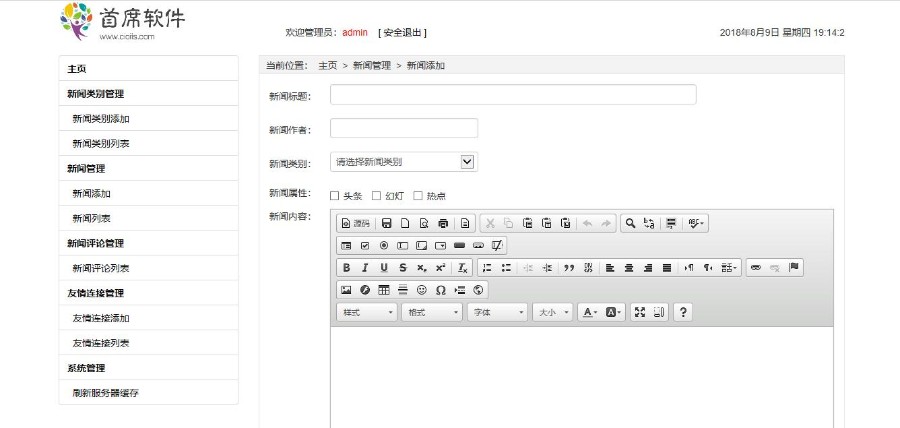Insert a Selection Field form element

click(440, 246)
